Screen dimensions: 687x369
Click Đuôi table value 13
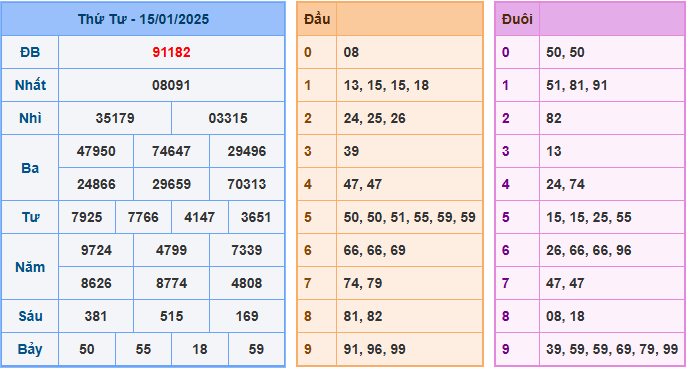click(554, 151)
